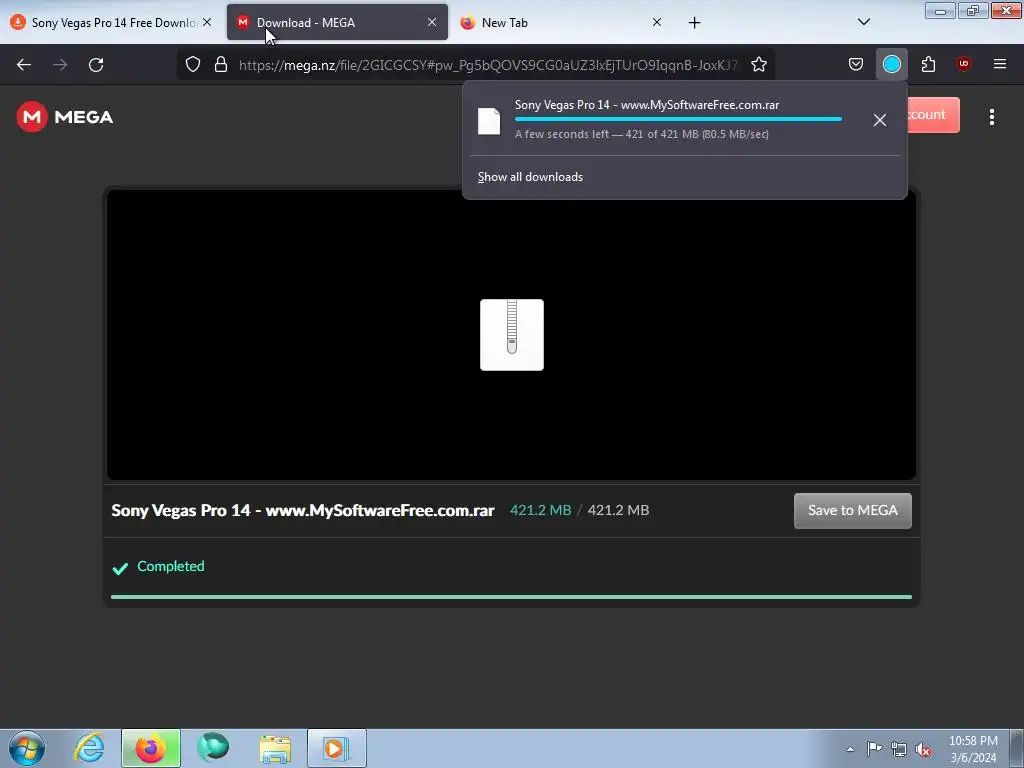The image size is (1024, 768).
Task: Click the green Completed checkmark
Action: (x=120, y=568)
